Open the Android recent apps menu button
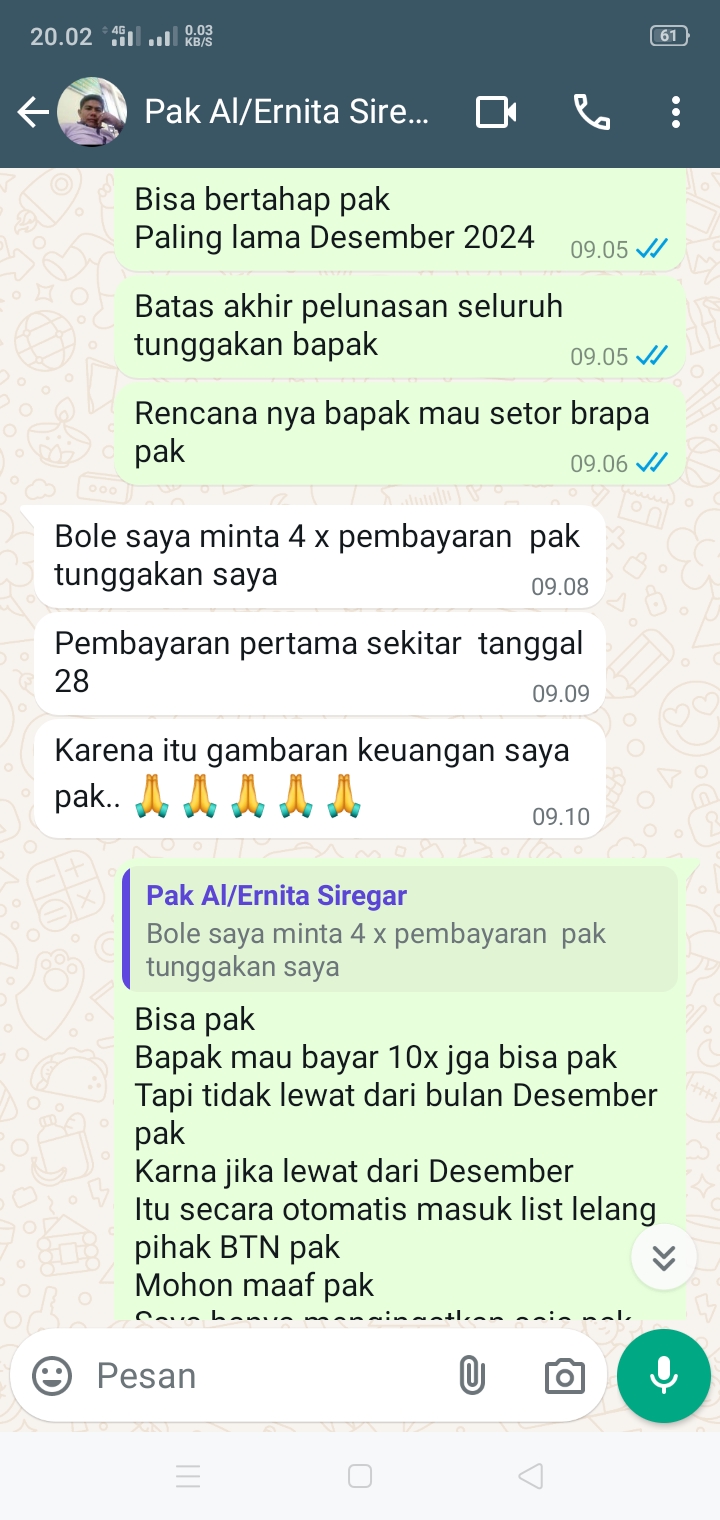This screenshot has width=720, height=1520. click(x=188, y=1476)
